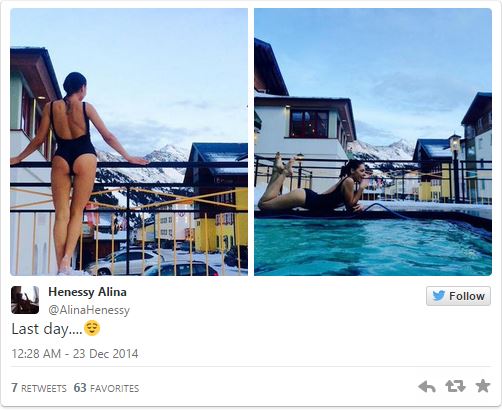View the 7 RETWEETS list
The image size is (502, 410).
(x=39, y=388)
